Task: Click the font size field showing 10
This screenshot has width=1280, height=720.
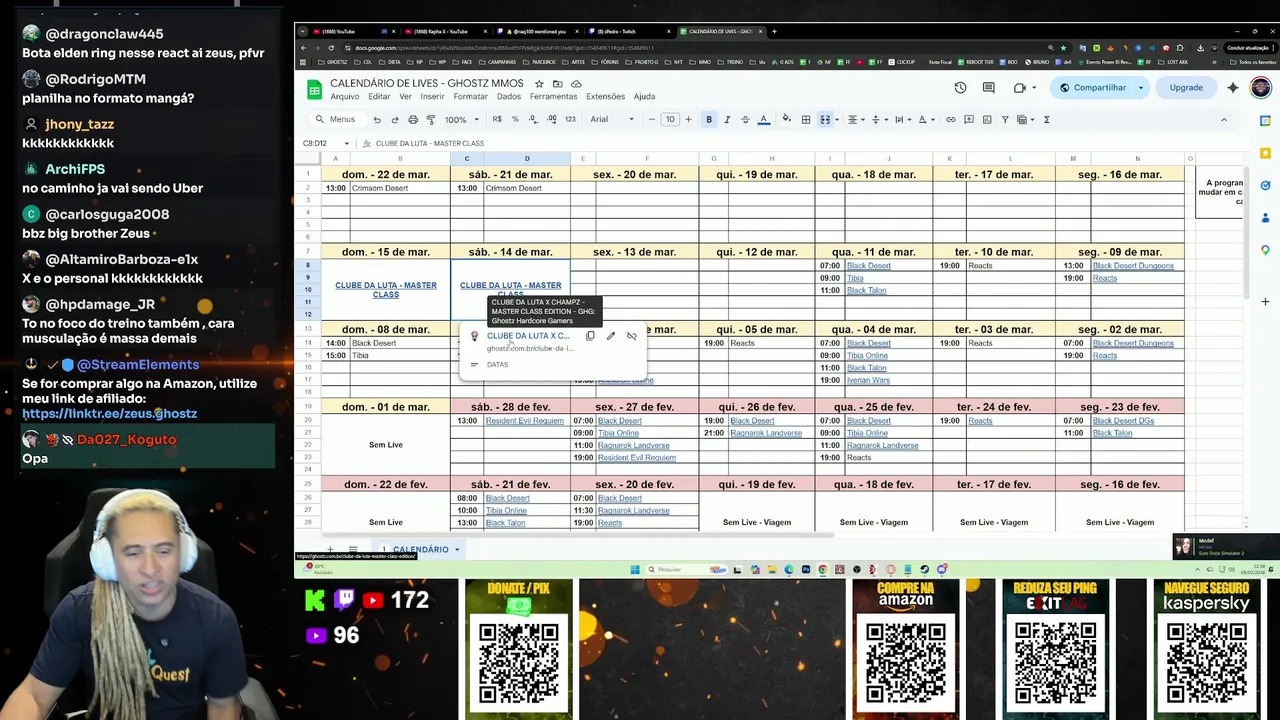Action: click(x=670, y=119)
